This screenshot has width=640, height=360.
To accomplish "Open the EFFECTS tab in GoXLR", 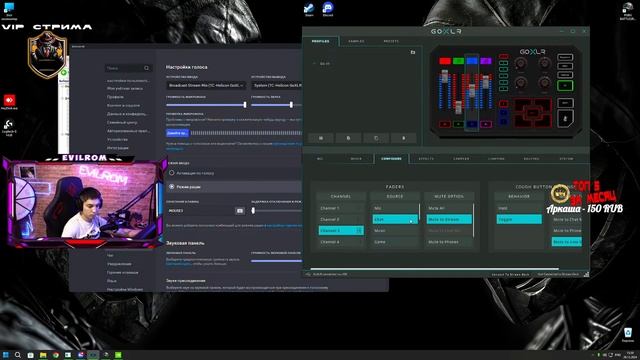I will (426, 159).
